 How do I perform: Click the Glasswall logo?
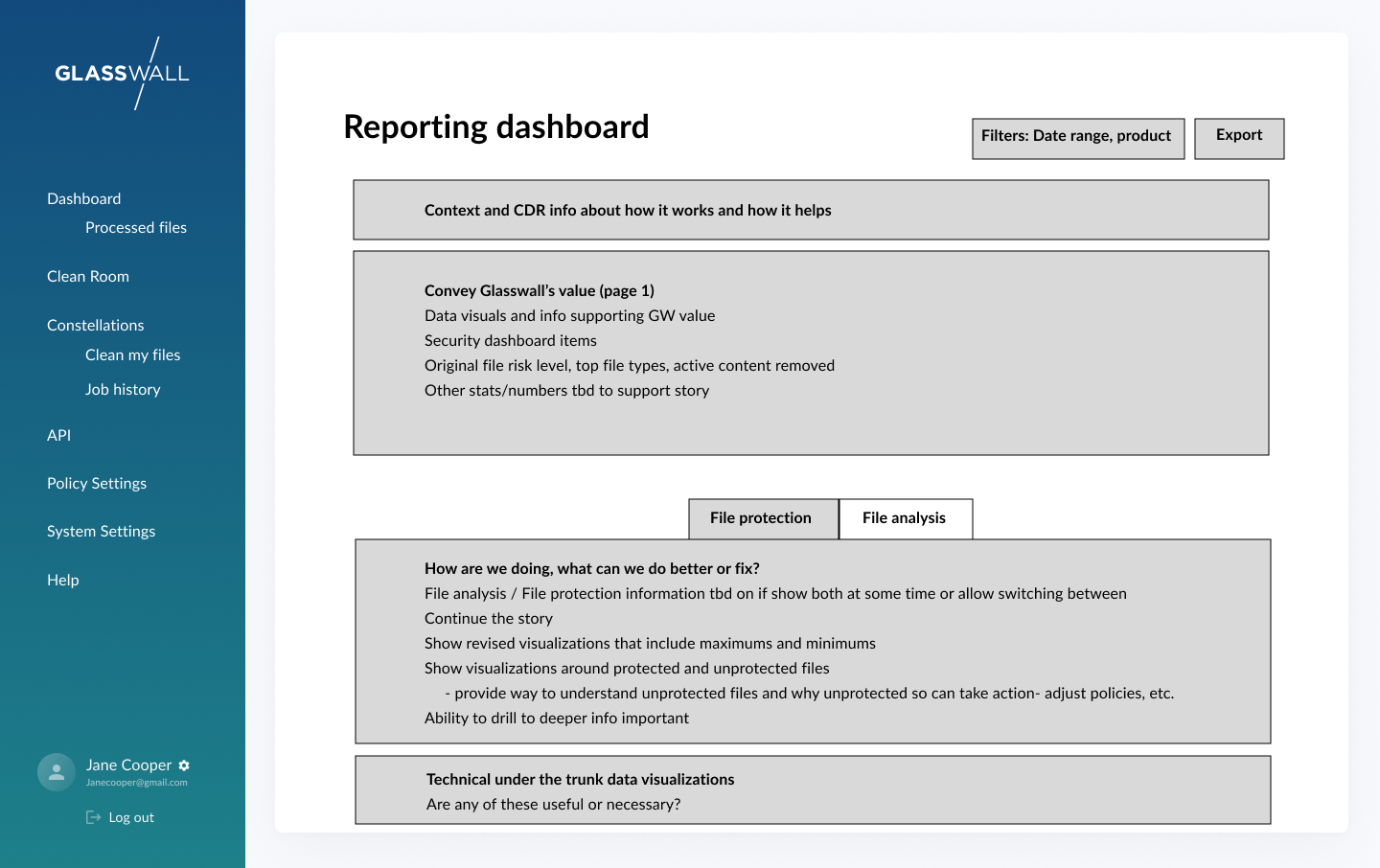coord(123,73)
